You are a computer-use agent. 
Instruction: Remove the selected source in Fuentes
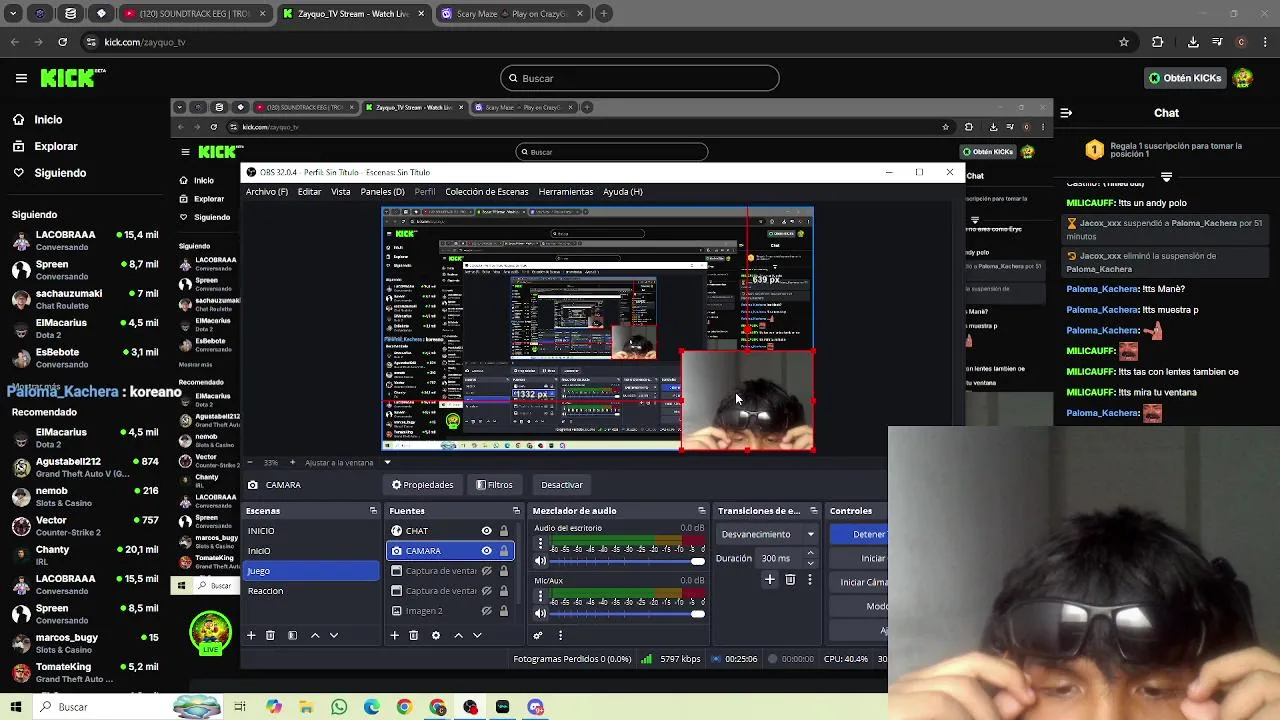[413, 635]
